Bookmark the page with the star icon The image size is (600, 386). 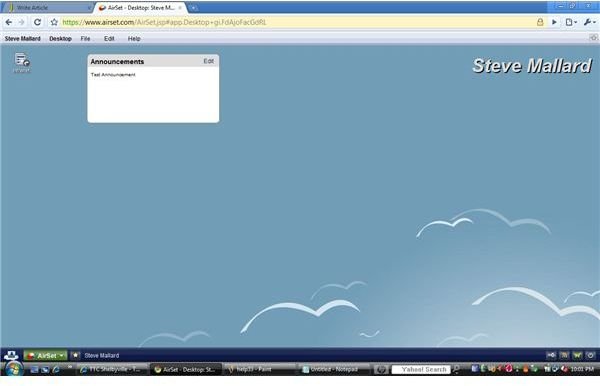click(x=54, y=22)
